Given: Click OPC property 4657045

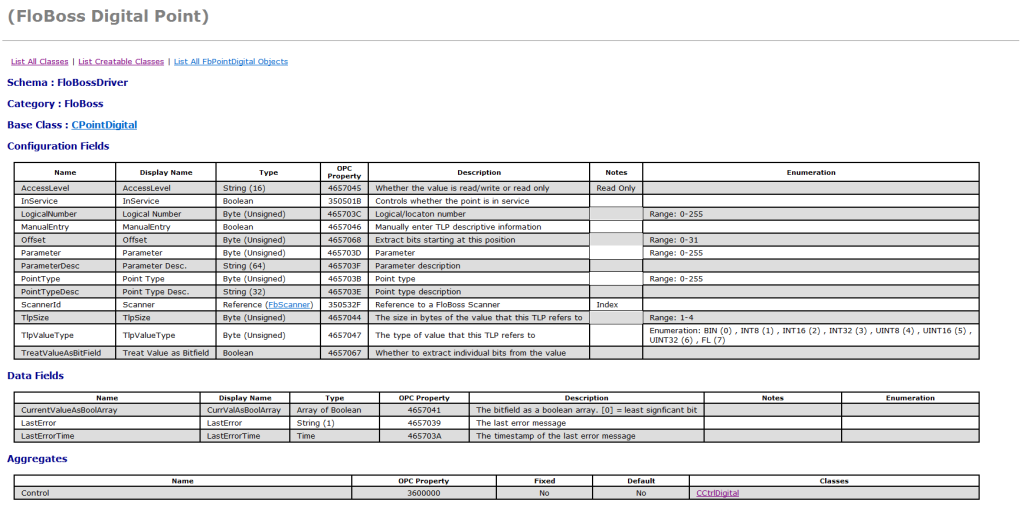Looking at the screenshot, I should click(344, 188).
